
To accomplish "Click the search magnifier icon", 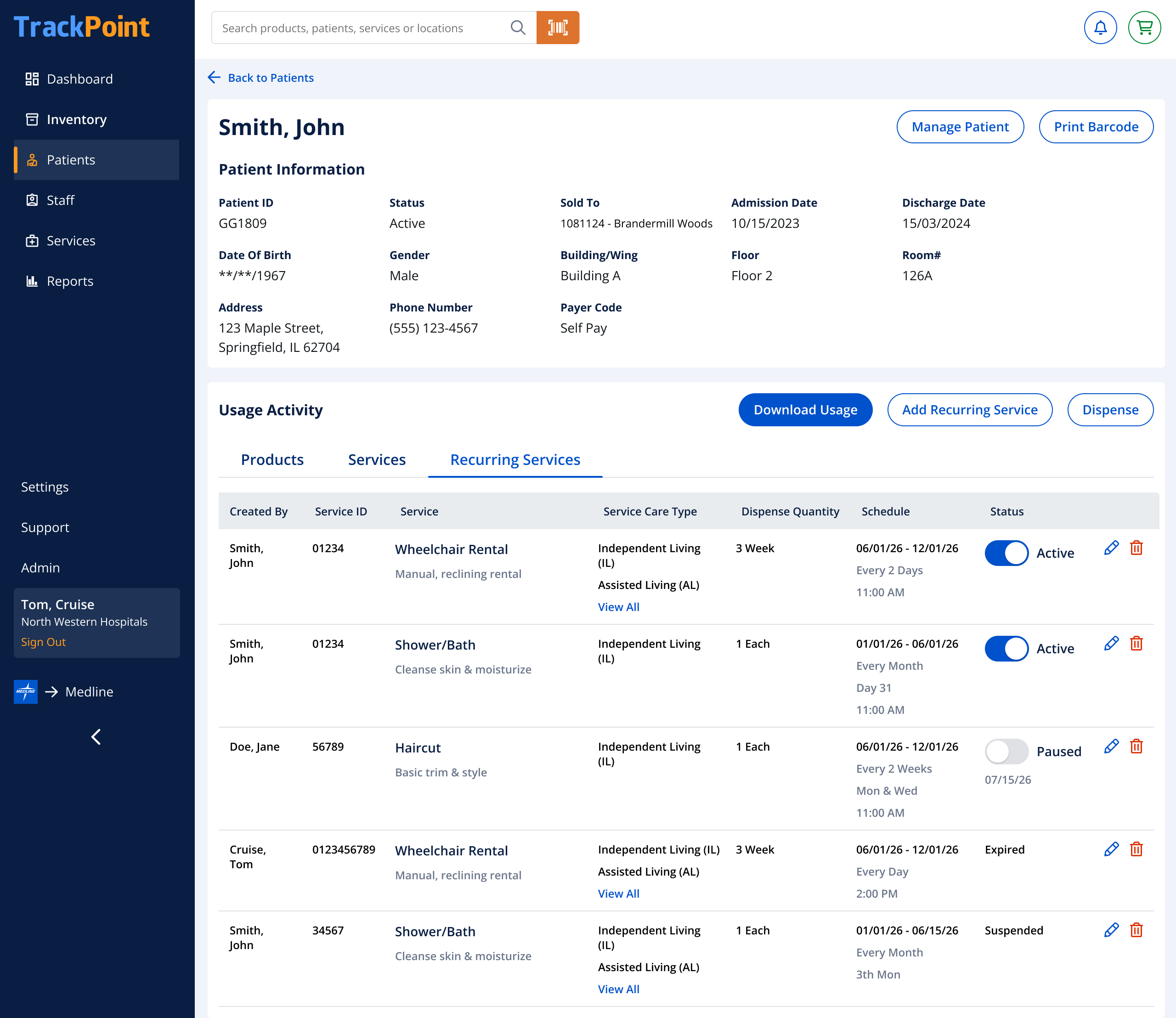I will pyautogui.click(x=518, y=27).
